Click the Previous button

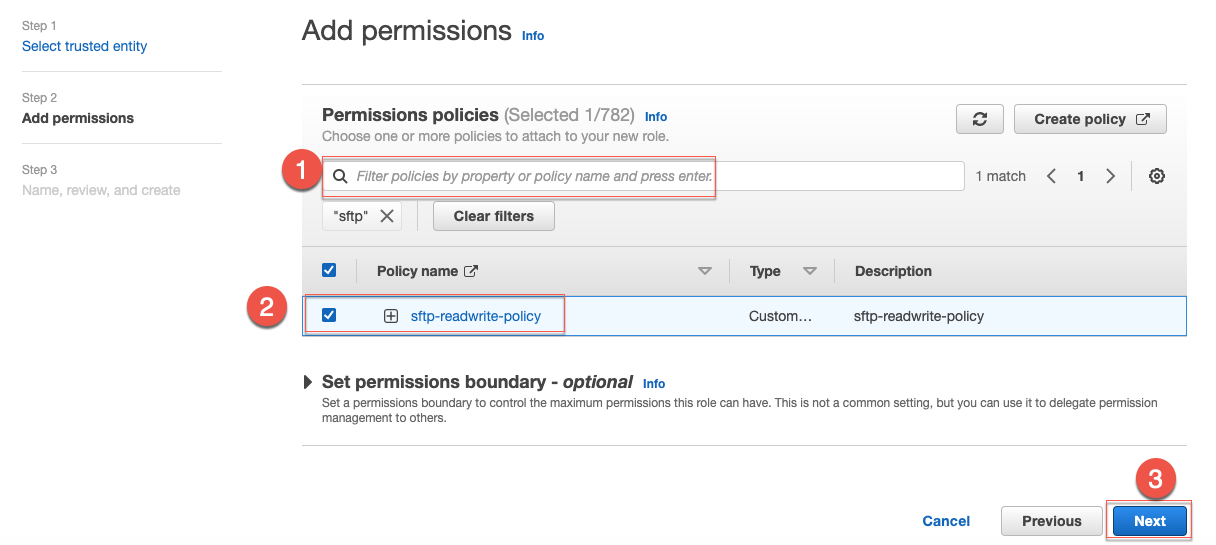[x=1052, y=521]
